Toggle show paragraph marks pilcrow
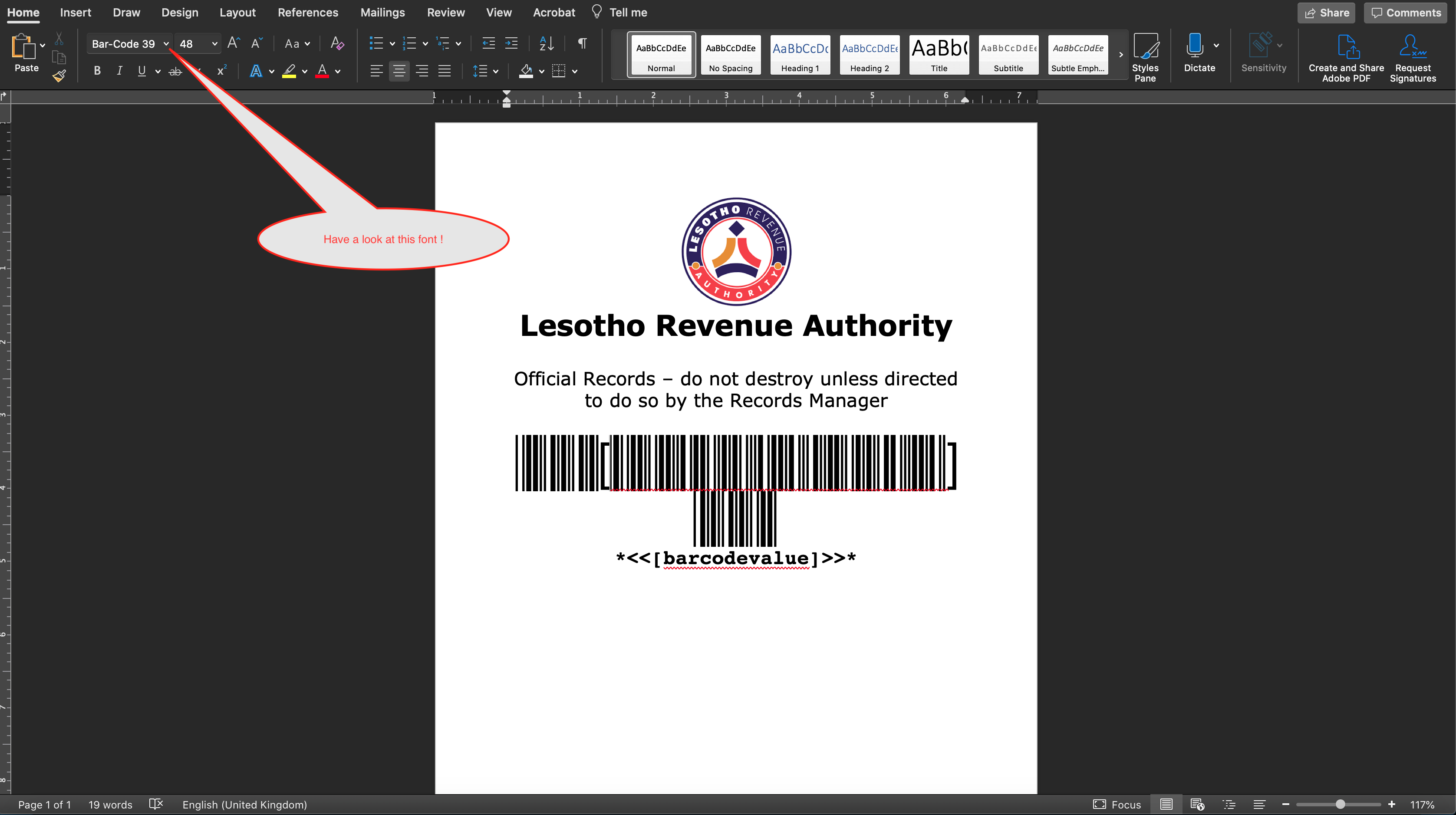The height and width of the screenshot is (815, 1456). [x=582, y=43]
